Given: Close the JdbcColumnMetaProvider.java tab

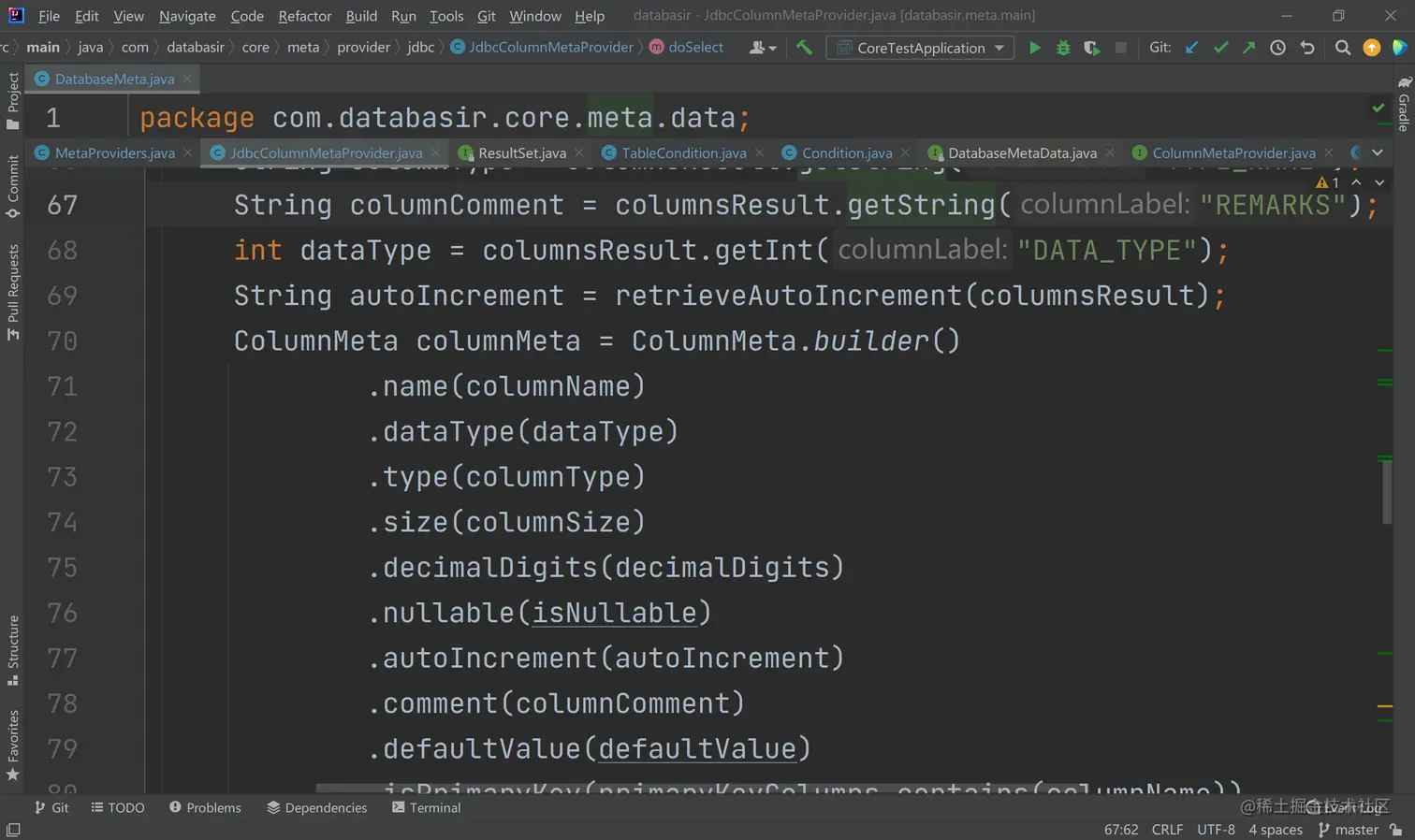Looking at the screenshot, I should click(435, 152).
